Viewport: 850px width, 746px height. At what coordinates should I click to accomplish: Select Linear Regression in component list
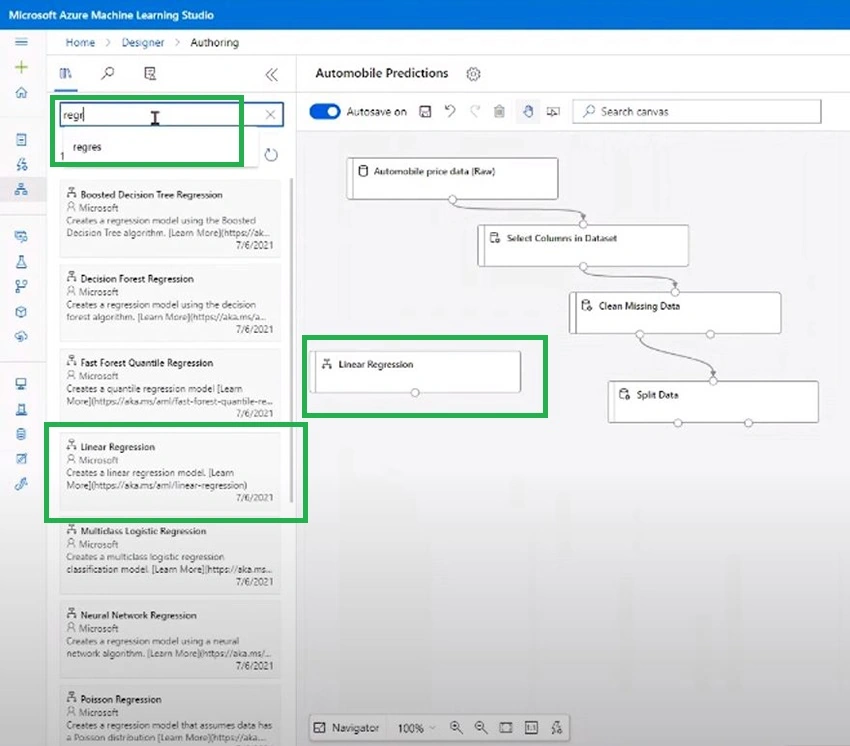[x=170, y=471]
